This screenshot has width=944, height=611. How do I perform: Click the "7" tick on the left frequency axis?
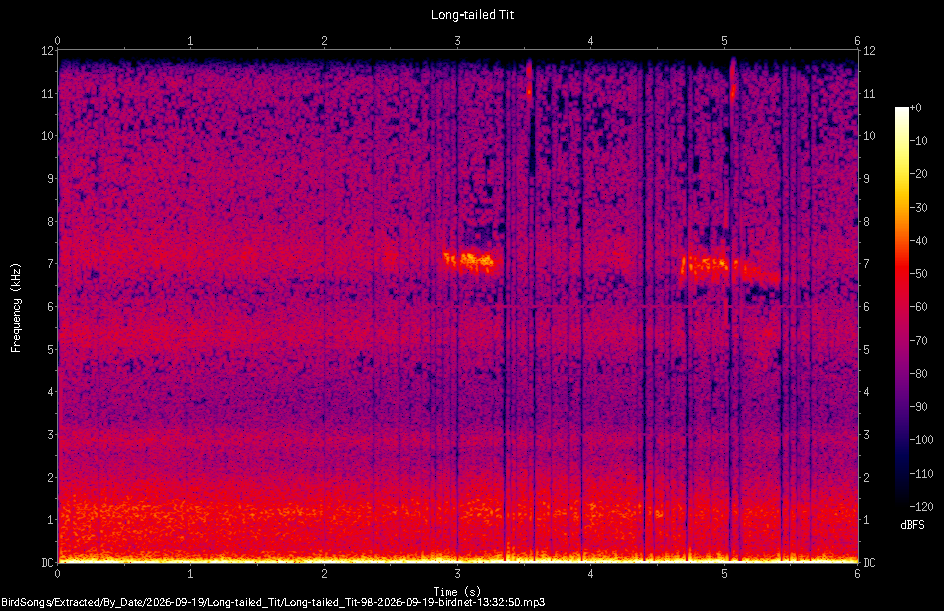tap(51, 264)
